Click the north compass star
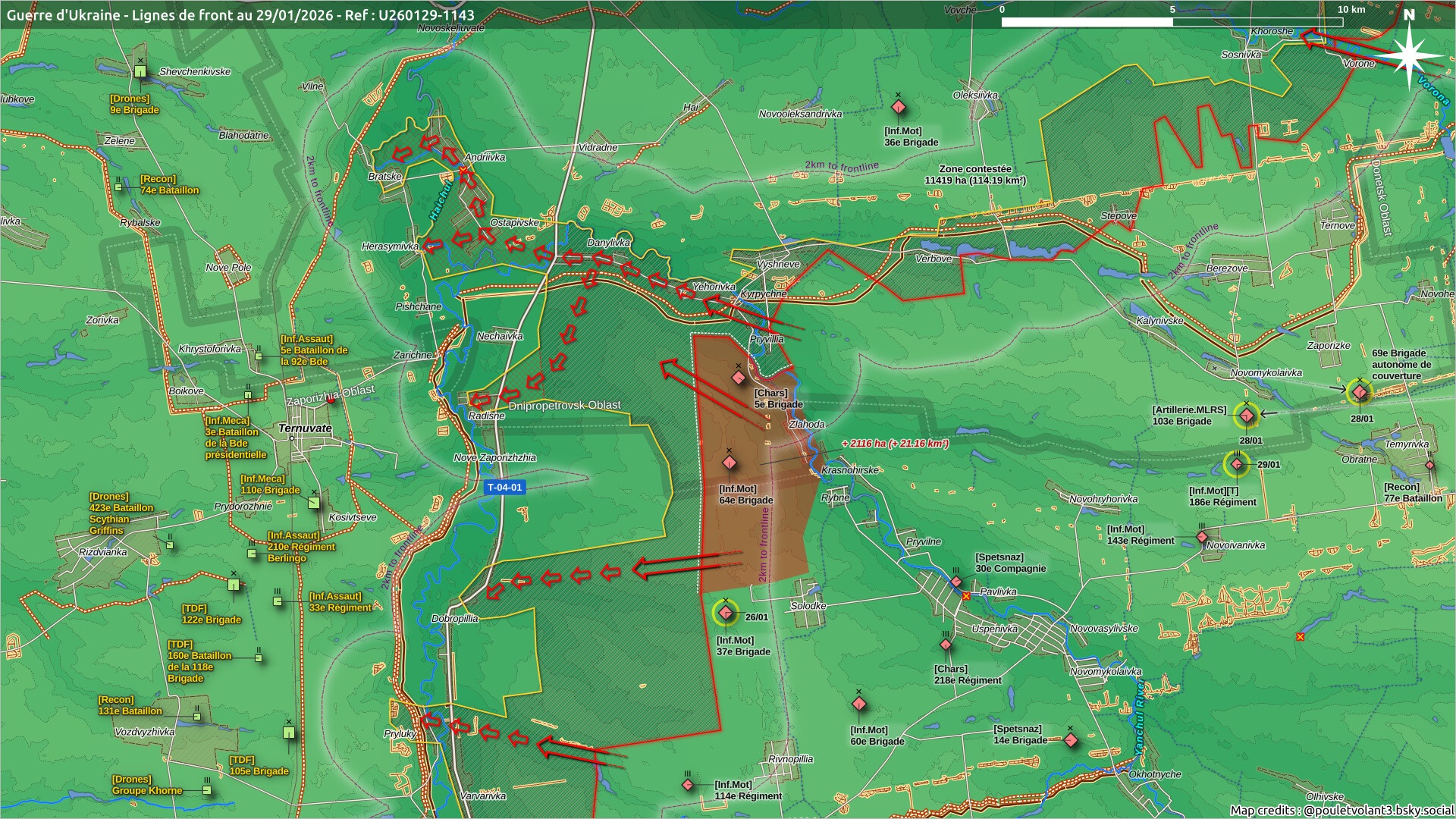 [1410, 55]
